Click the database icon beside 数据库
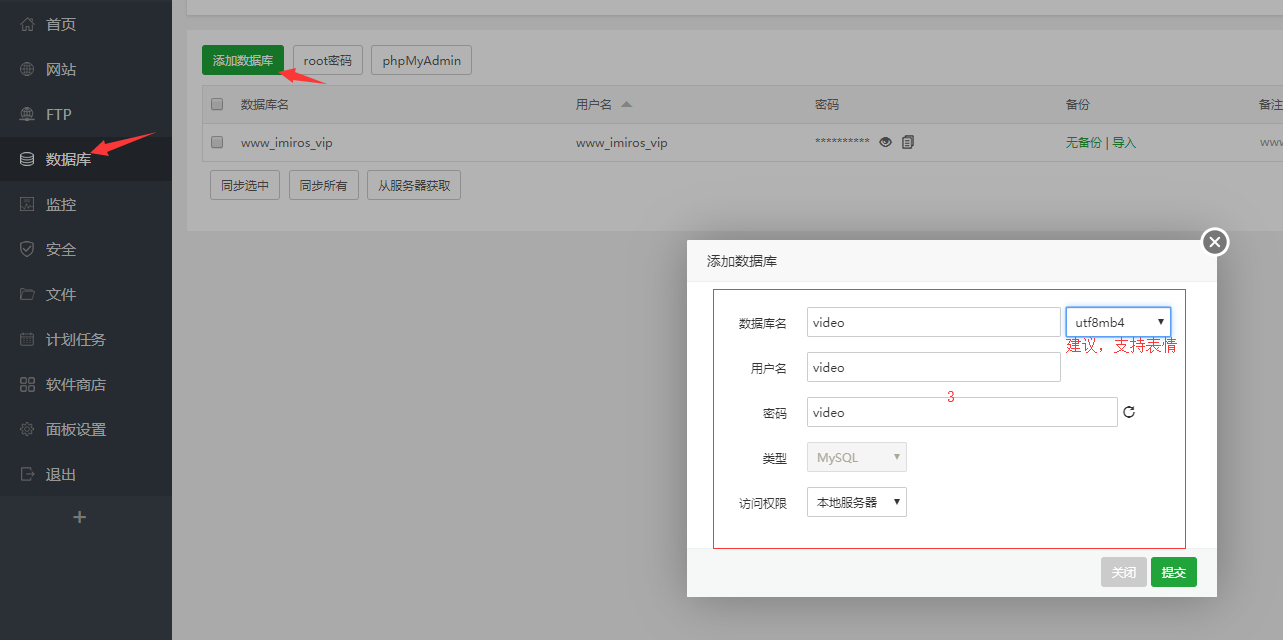The width and height of the screenshot is (1283, 640). pyautogui.click(x=27, y=159)
